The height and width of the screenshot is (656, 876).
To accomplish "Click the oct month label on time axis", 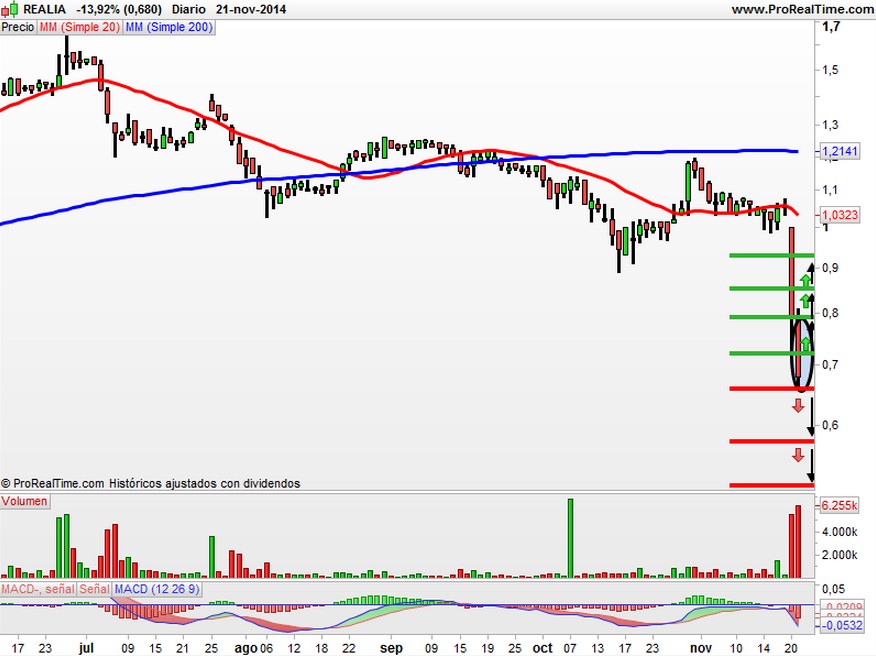I will (542, 648).
